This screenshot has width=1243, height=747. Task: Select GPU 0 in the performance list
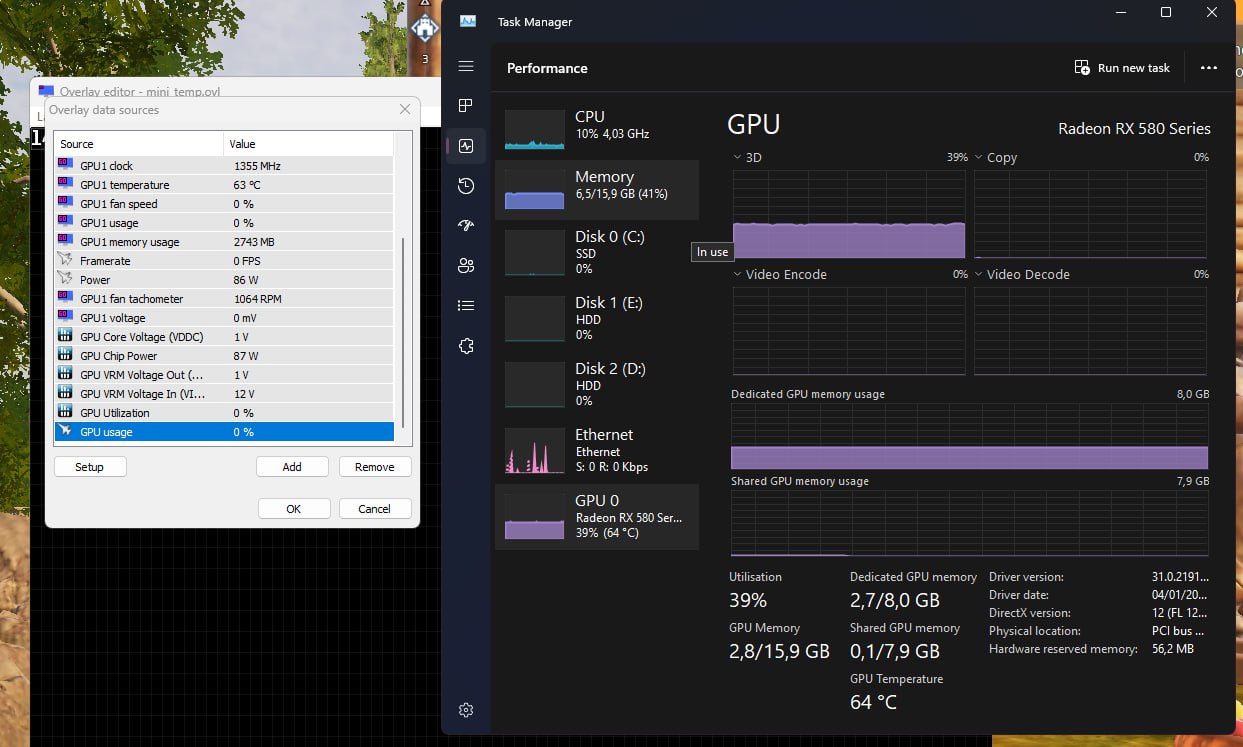597,516
